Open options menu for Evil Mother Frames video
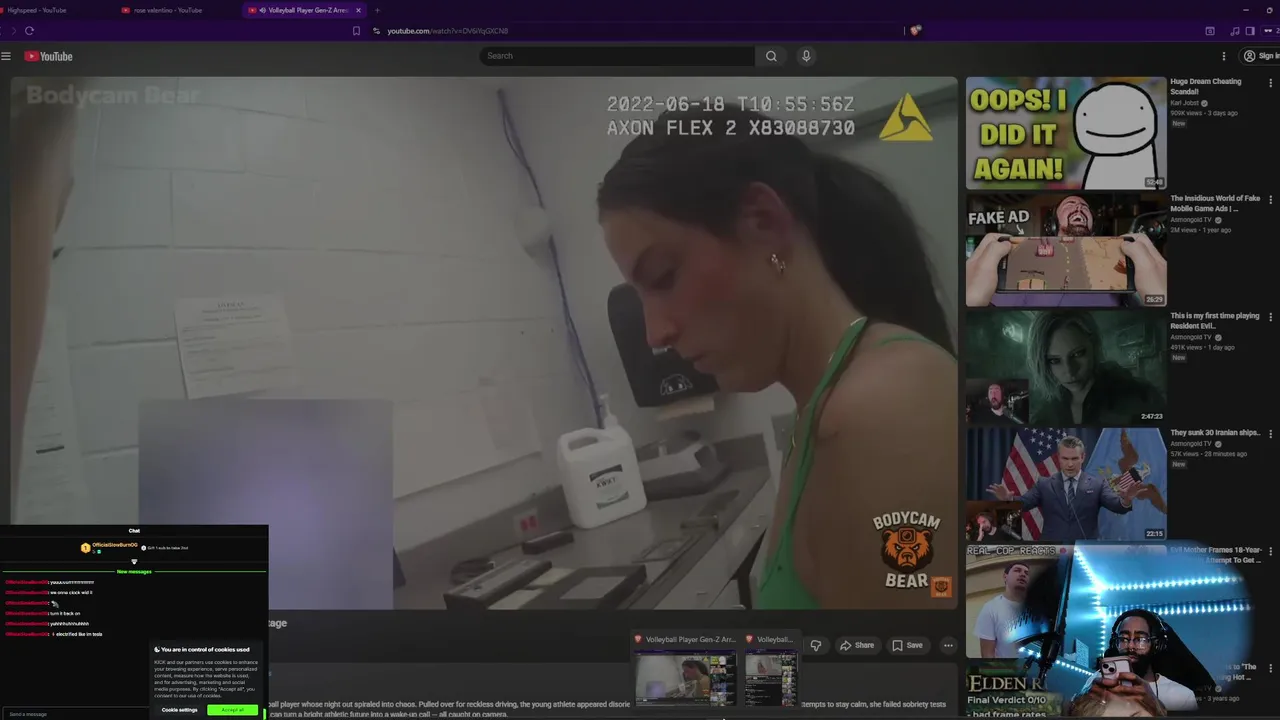The image size is (1280, 720). 1271,551
